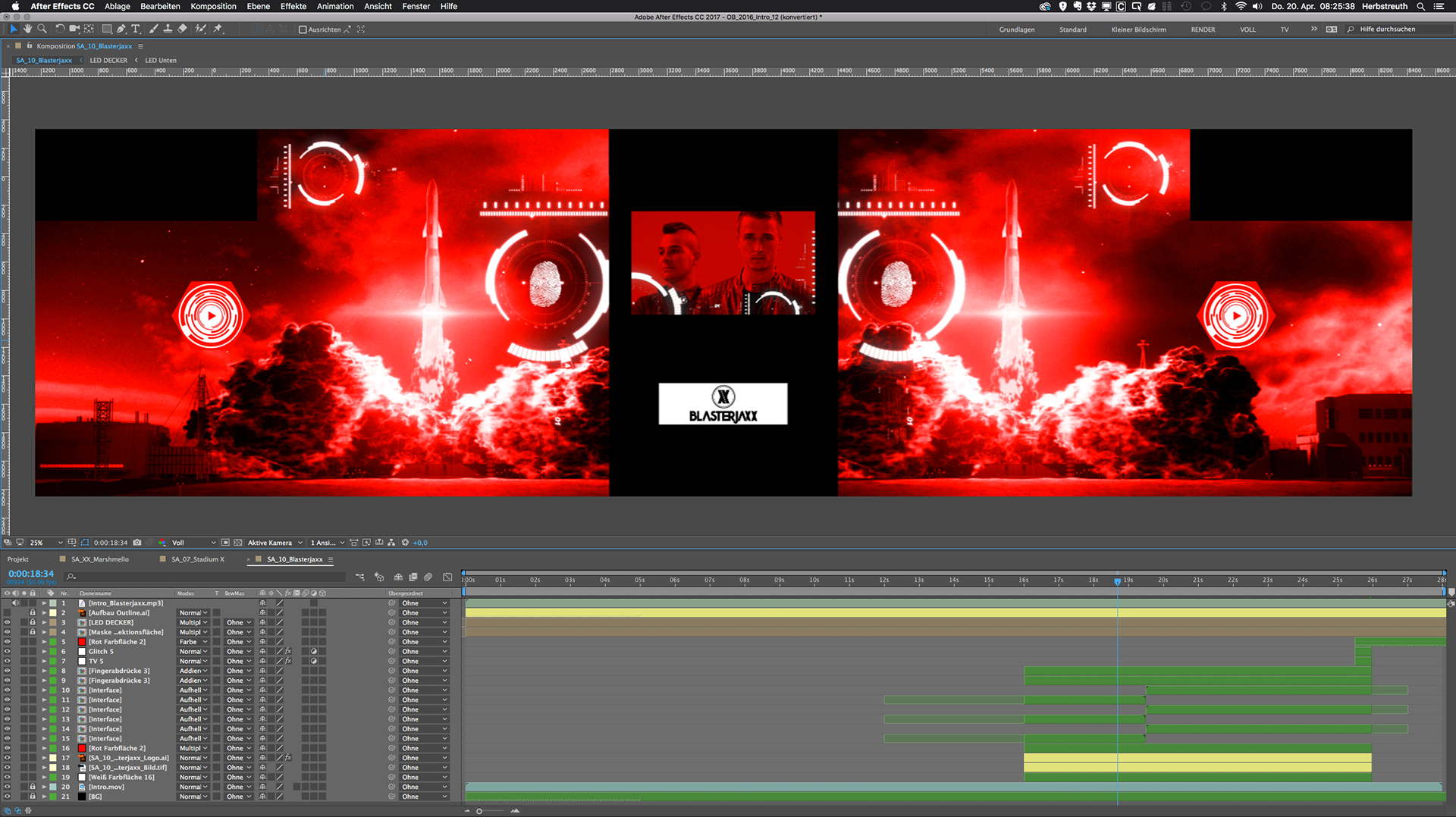Navigate to LED DECKER in breadcrumb
The image size is (1456, 817).
pyautogui.click(x=108, y=60)
